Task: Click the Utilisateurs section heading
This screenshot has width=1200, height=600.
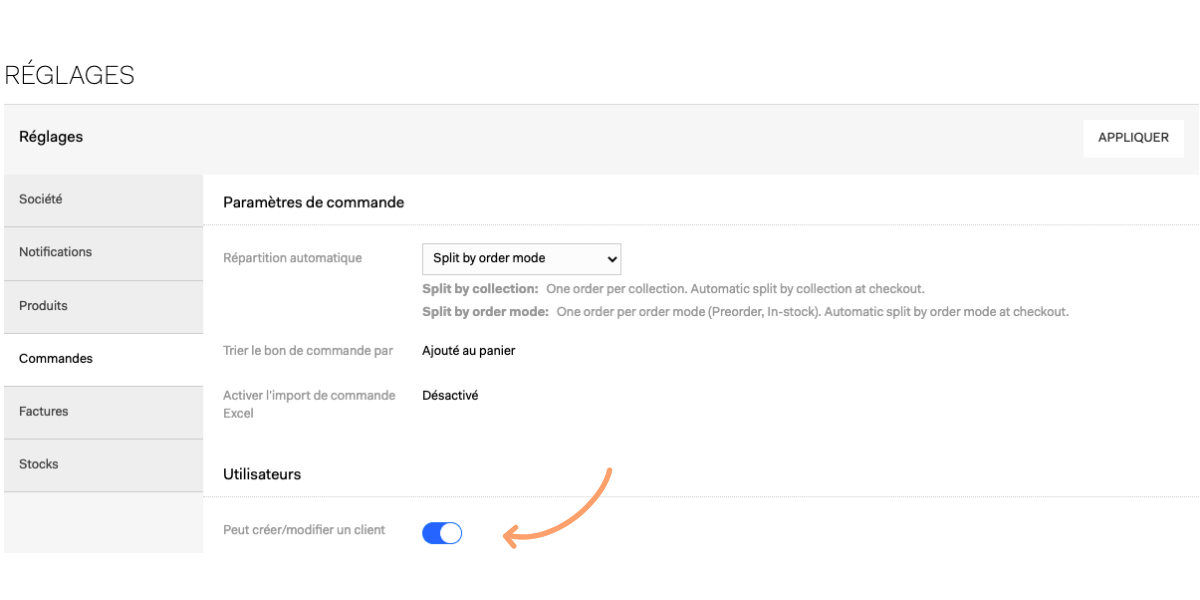Action: [x=262, y=474]
